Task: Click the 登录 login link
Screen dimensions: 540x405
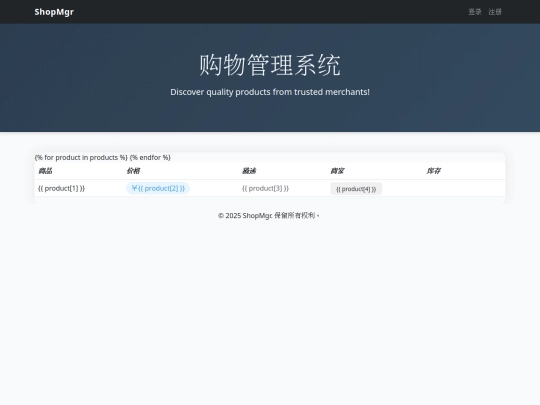Action: click(x=475, y=12)
